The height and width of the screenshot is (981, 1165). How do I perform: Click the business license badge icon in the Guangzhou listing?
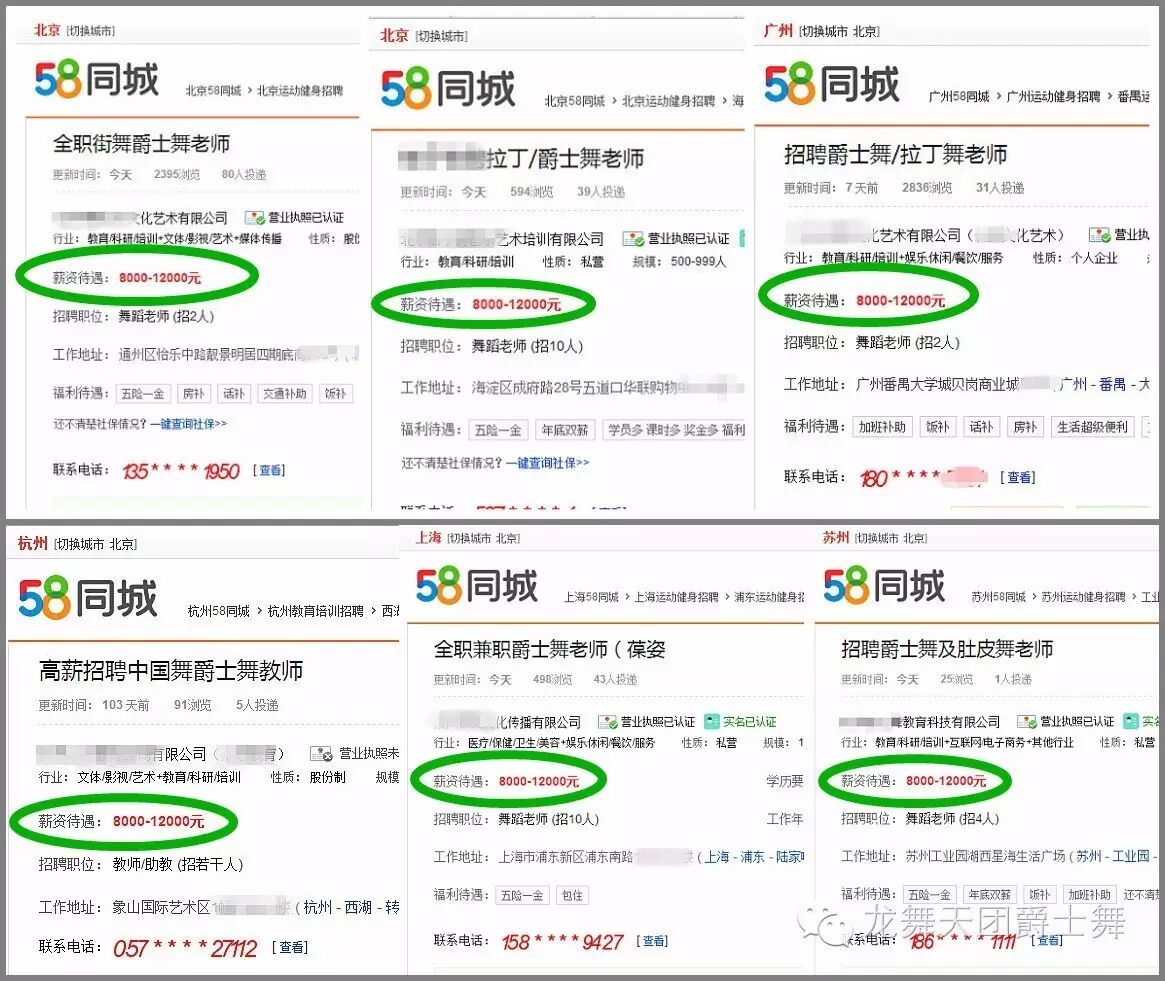(x=1099, y=235)
